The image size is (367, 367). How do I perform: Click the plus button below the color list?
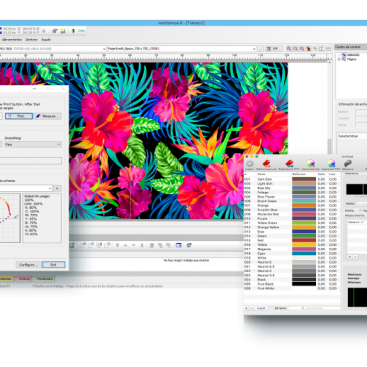click(246, 308)
